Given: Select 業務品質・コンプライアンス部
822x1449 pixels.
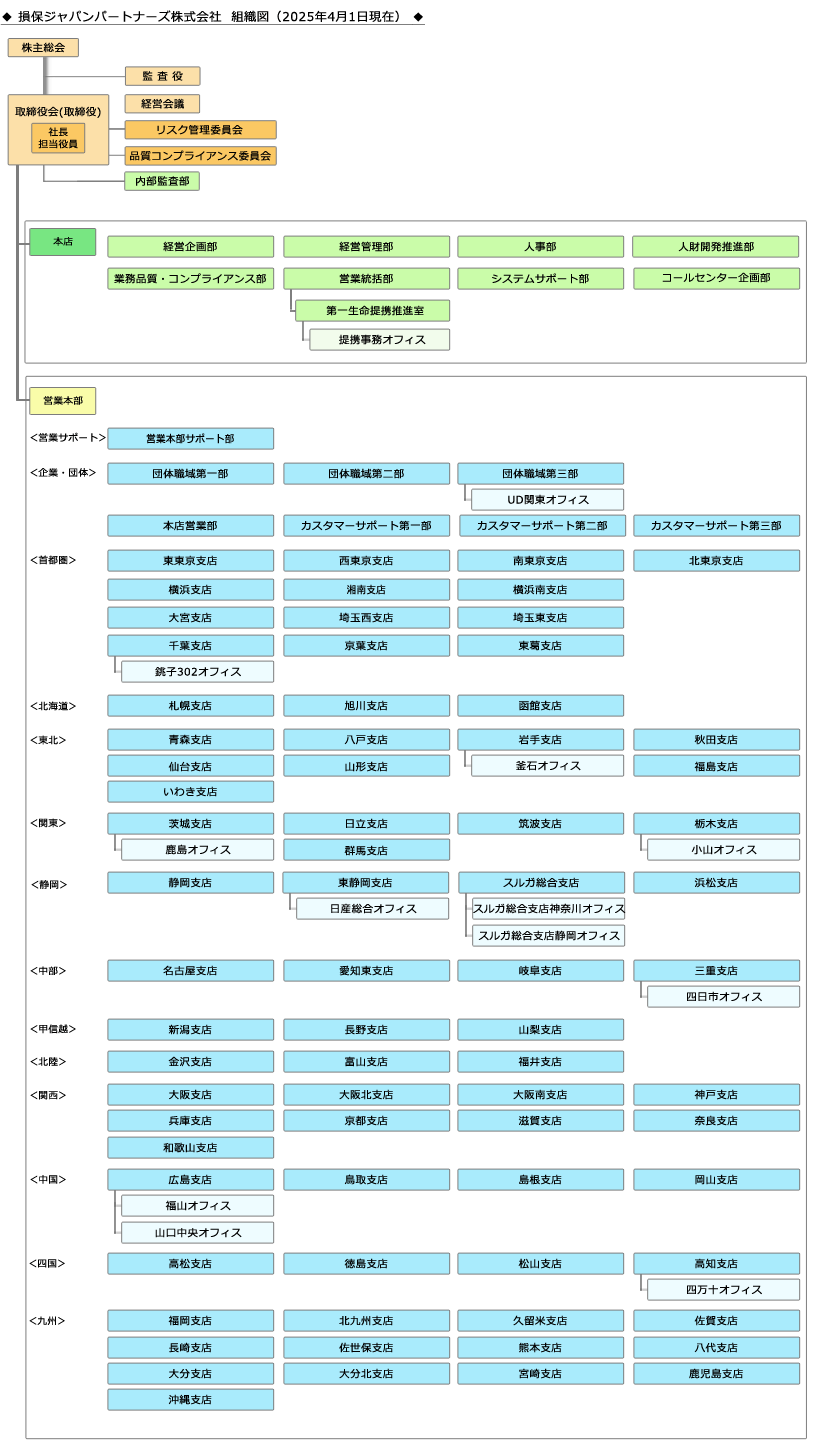Looking at the screenshot, I should (x=191, y=279).
